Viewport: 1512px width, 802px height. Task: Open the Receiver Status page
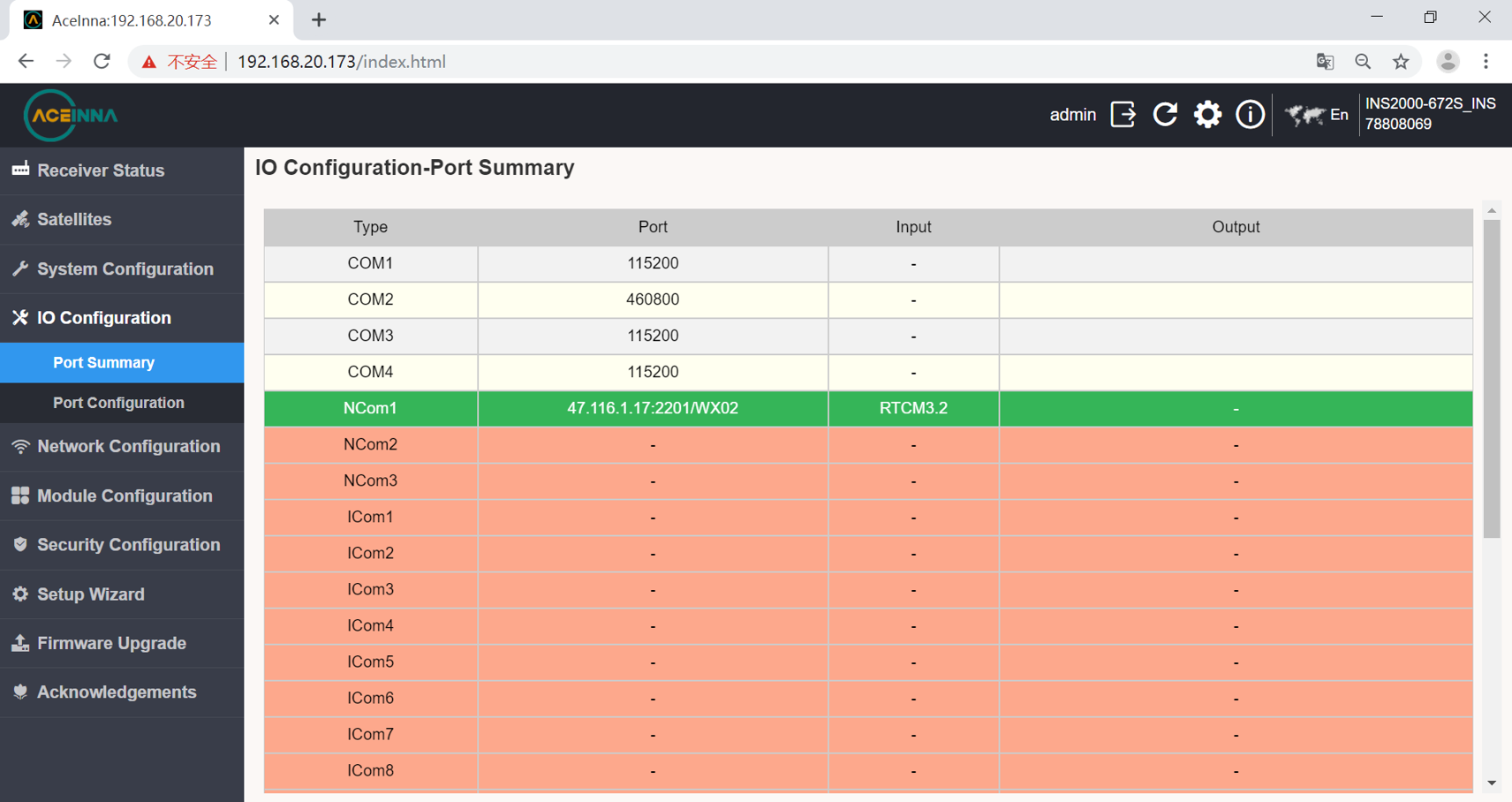122,170
